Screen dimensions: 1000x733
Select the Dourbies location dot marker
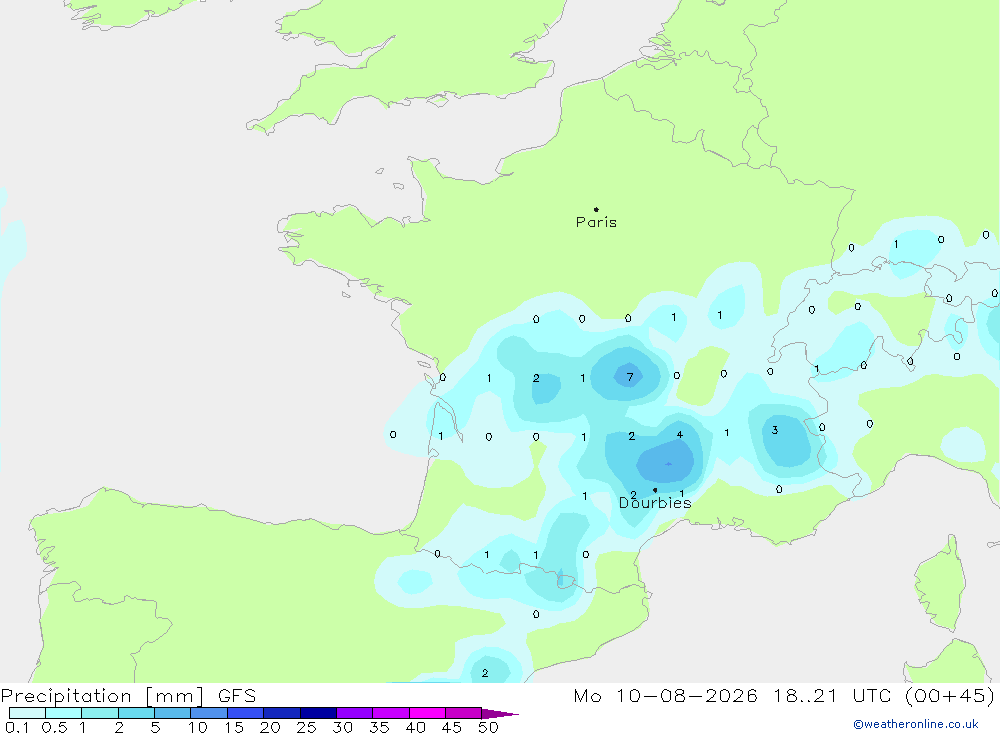click(655, 490)
